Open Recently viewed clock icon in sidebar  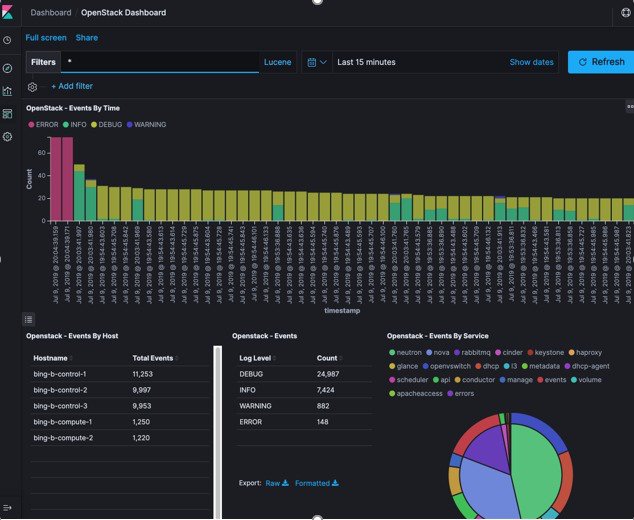tap(7, 40)
